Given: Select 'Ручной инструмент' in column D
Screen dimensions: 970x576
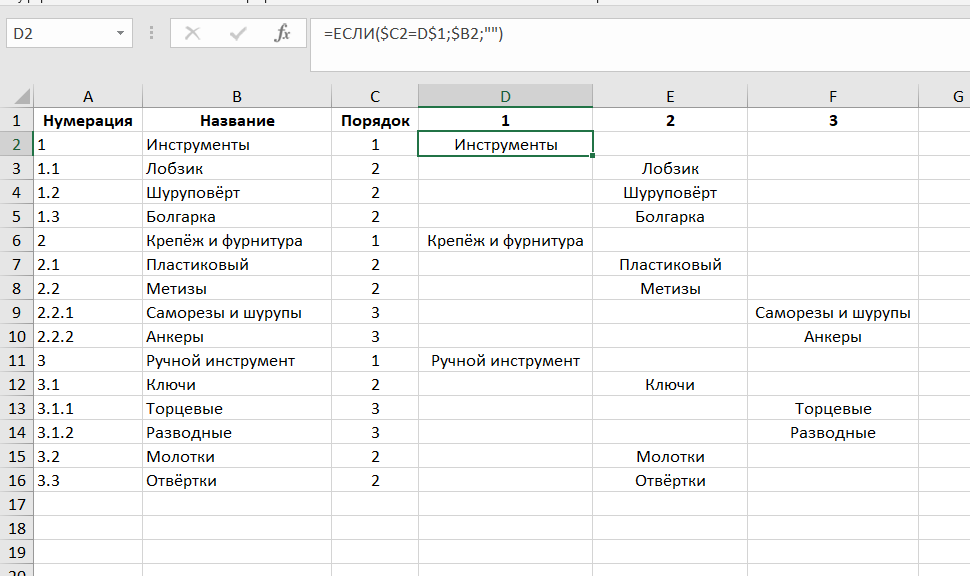Looking at the screenshot, I should (505, 361).
